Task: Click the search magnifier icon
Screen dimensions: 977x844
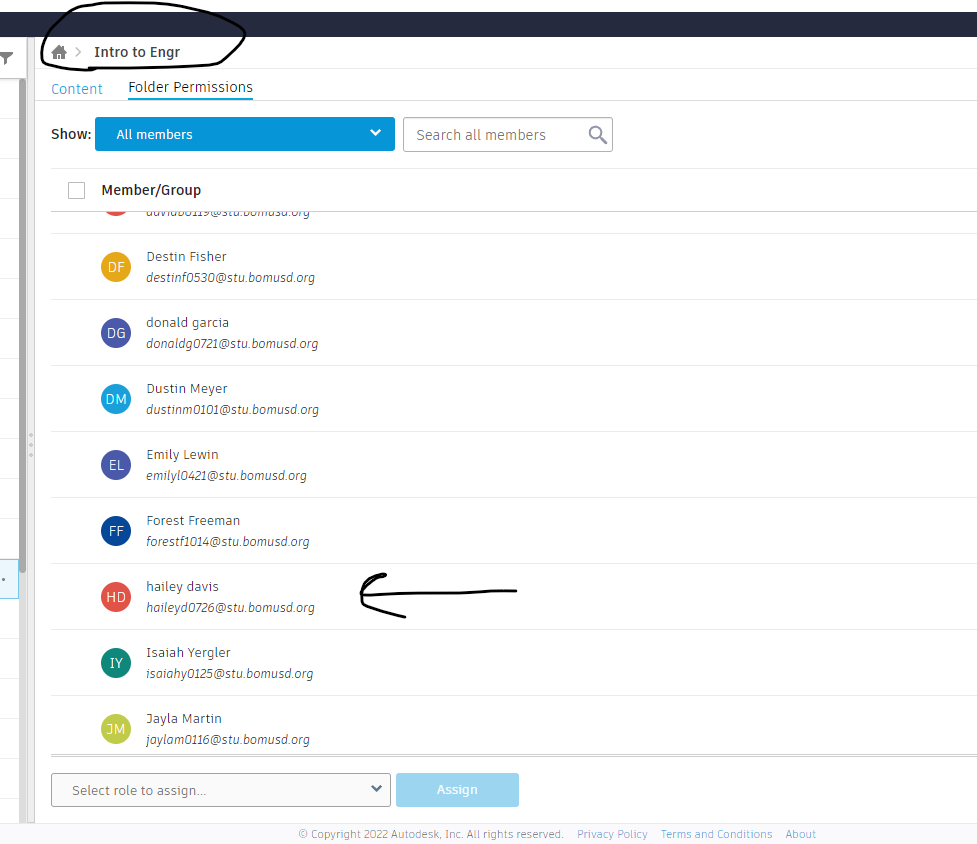Action: pos(598,135)
